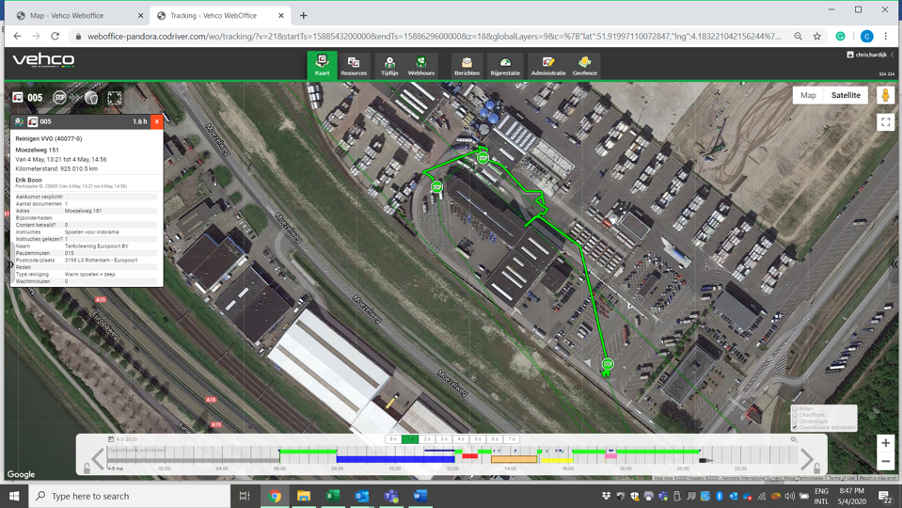
Task: Switch to Map view
Action: coord(808,96)
